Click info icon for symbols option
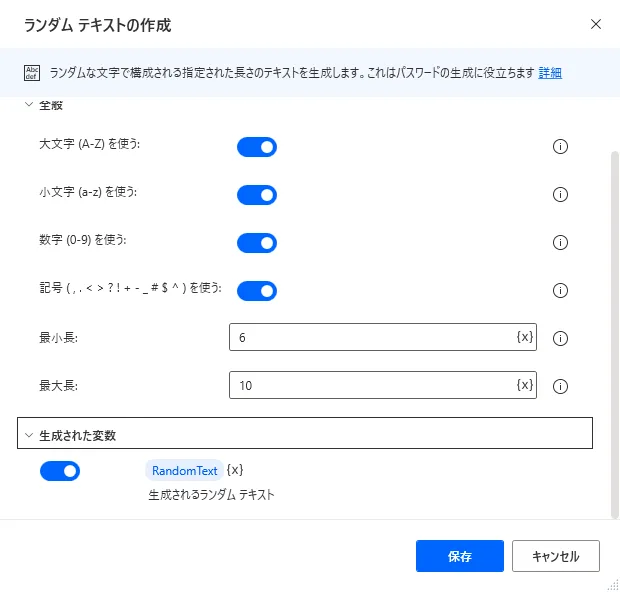This screenshot has height=592, width=620. point(560,290)
